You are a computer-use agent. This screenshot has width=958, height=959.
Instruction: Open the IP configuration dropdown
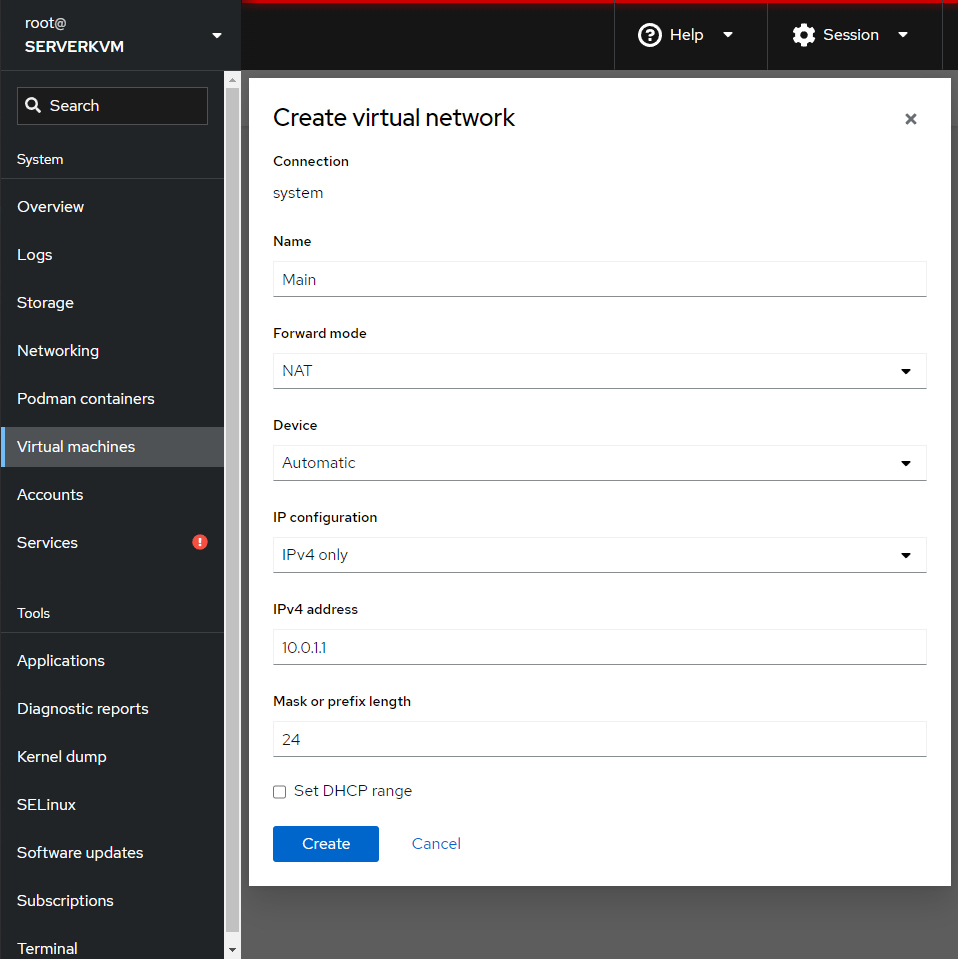[x=599, y=555]
